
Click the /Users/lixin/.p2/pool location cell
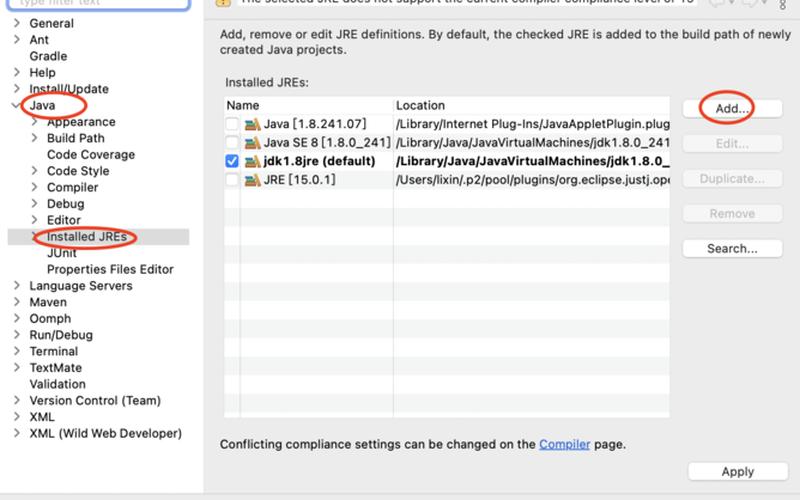pyautogui.click(x=532, y=180)
